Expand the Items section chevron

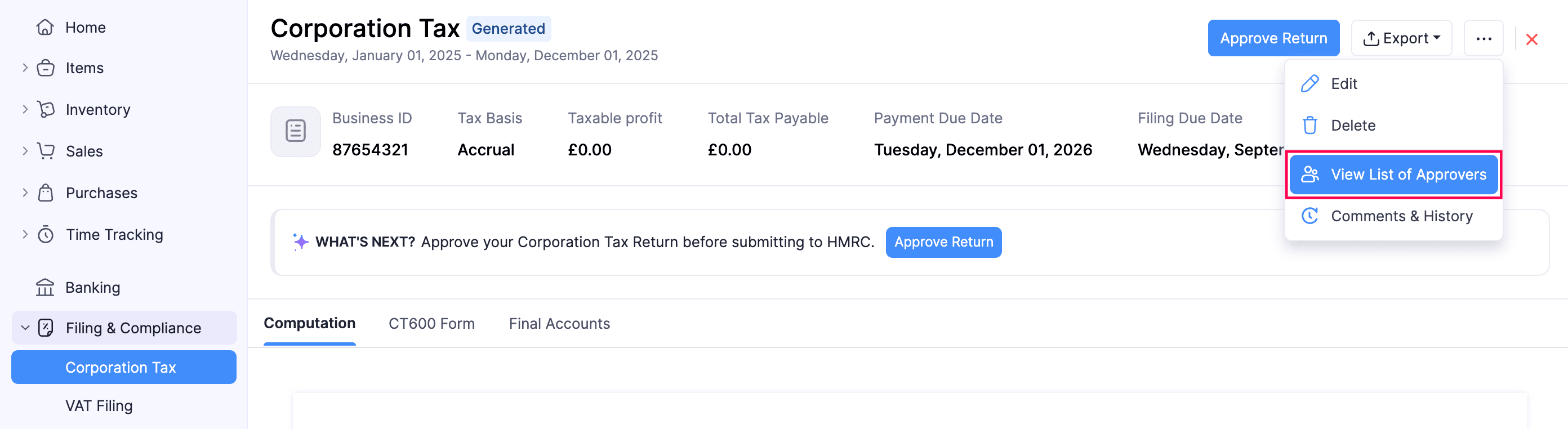(25, 68)
